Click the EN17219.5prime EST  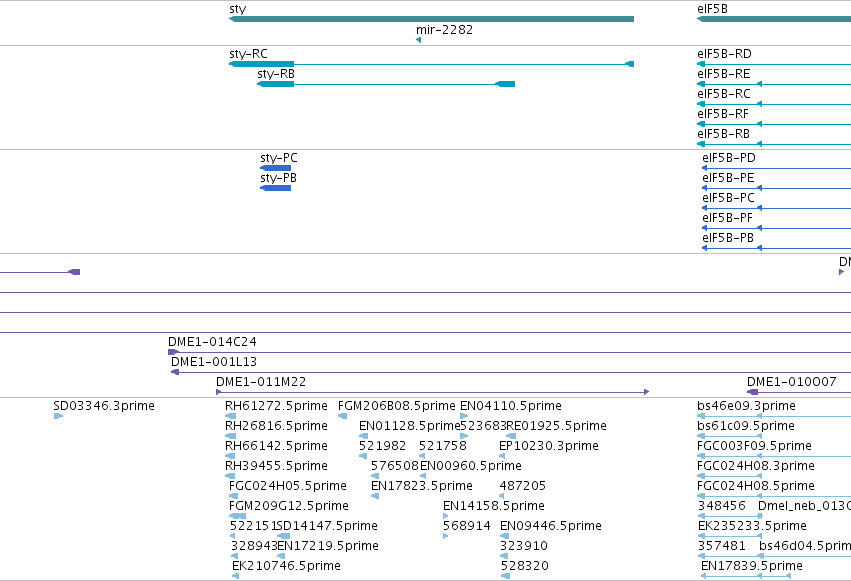pos(281,556)
